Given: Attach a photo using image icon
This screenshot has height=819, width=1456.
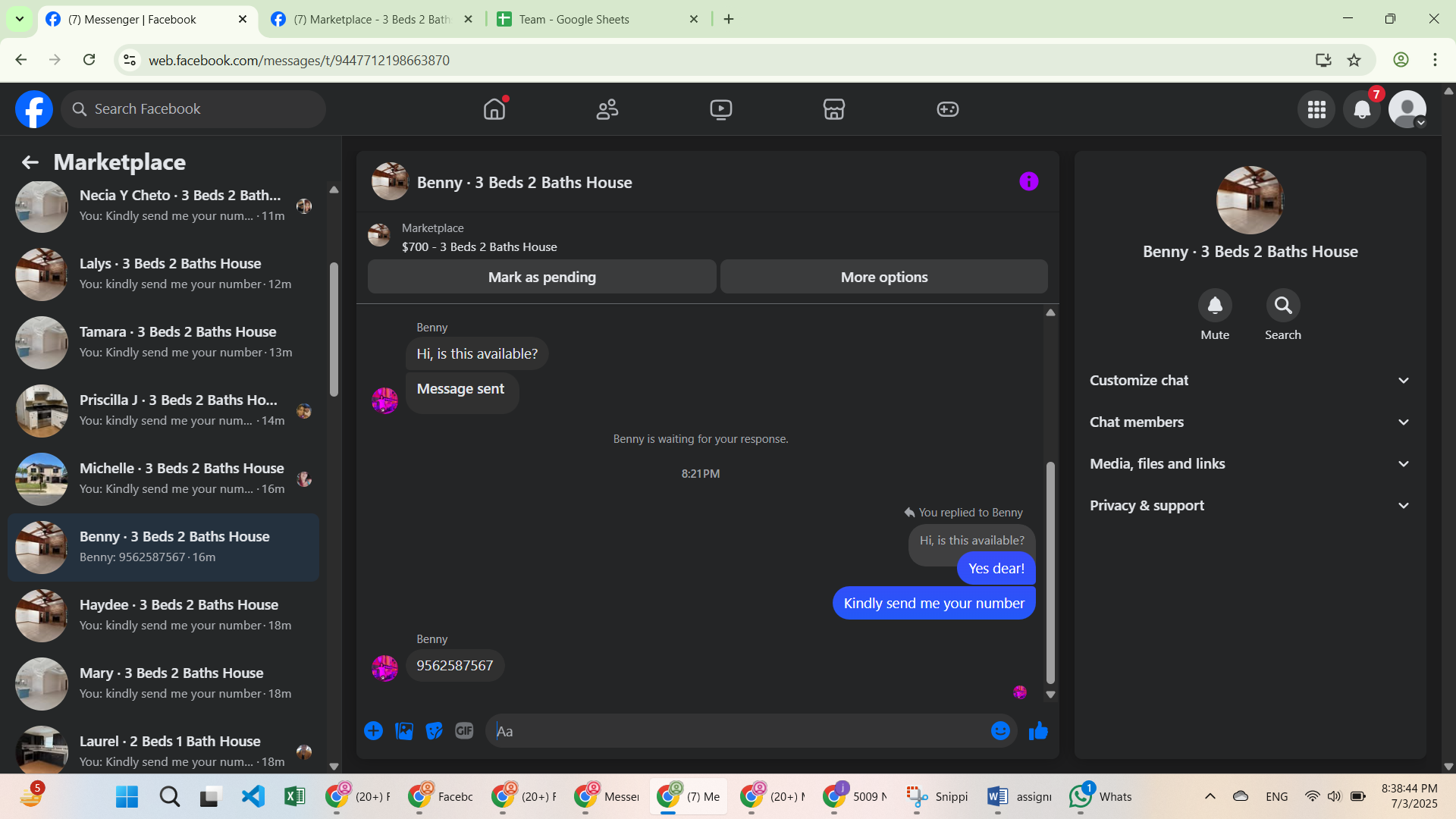Looking at the screenshot, I should (x=404, y=731).
